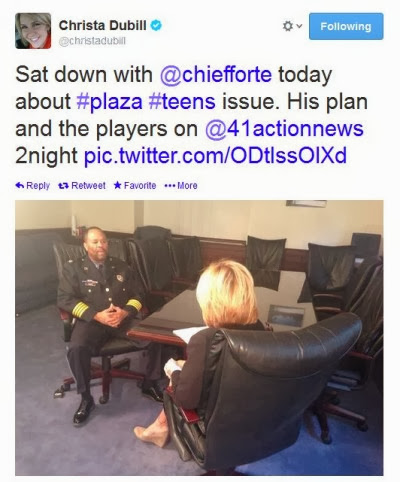400x482 pixels.
Task: Click the Favorite star icon
Action: pyautogui.click(x=117, y=185)
